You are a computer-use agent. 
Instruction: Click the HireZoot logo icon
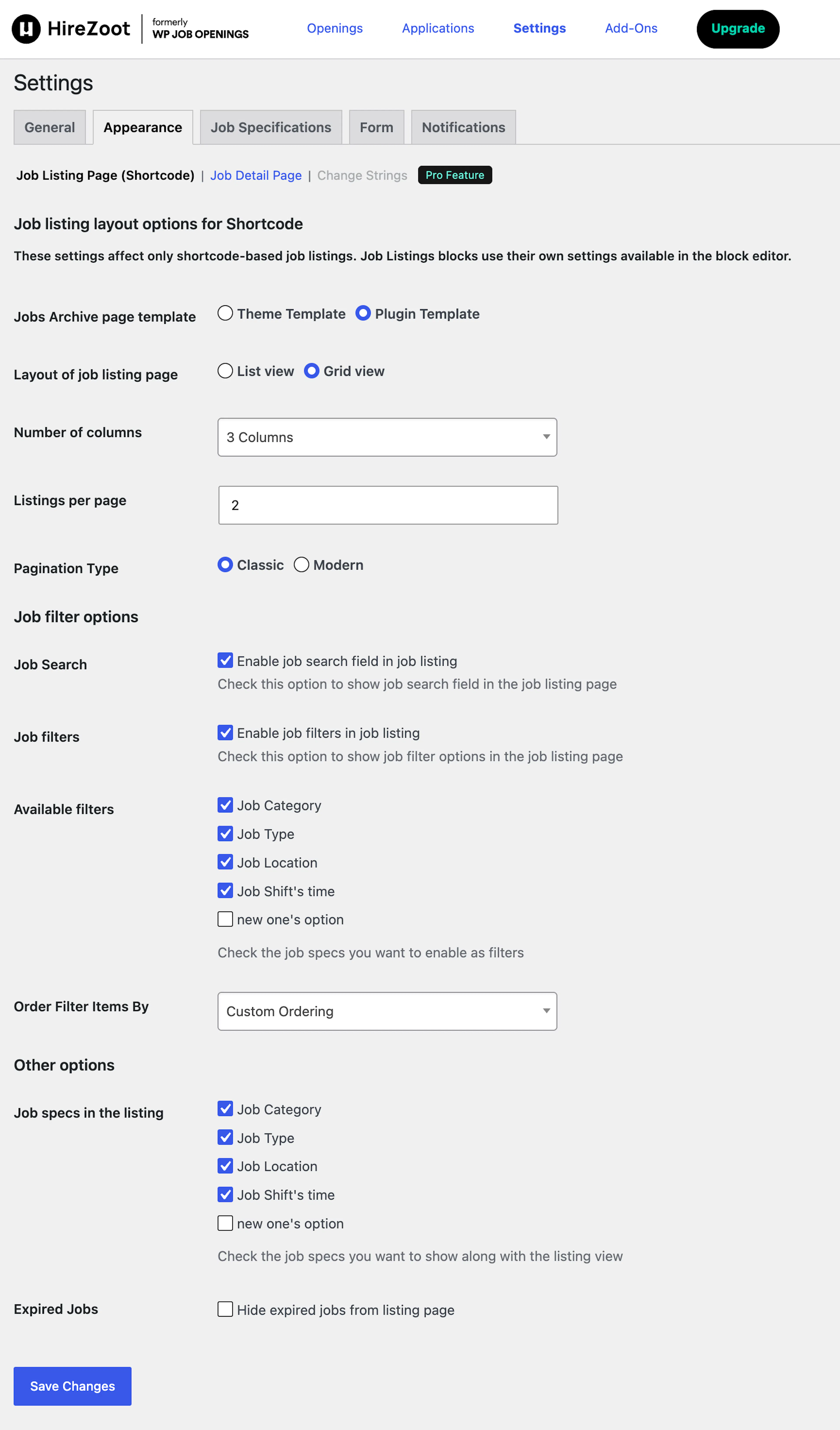26,28
